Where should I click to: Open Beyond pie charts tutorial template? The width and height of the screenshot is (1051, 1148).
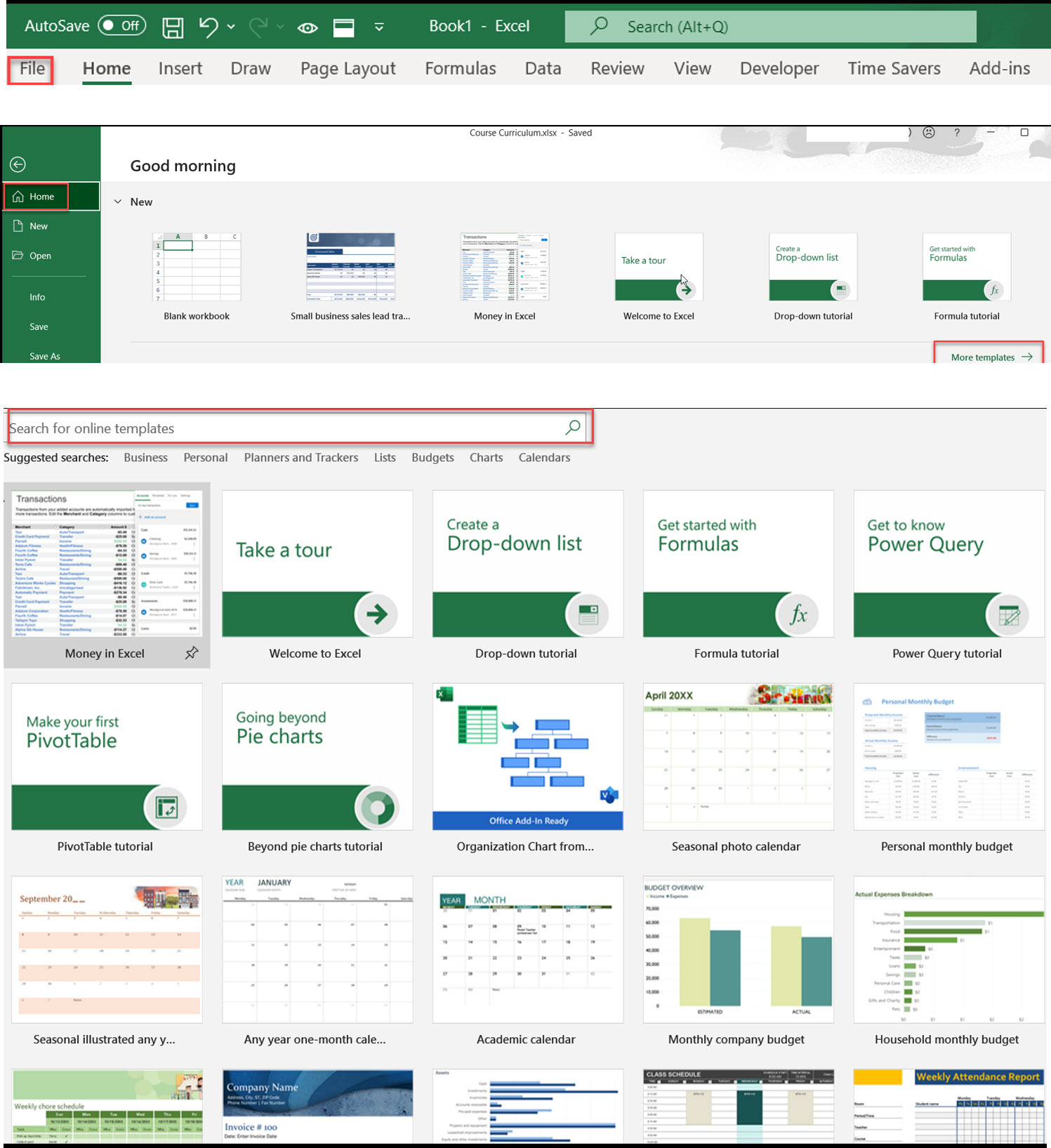pyautogui.click(x=317, y=757)
